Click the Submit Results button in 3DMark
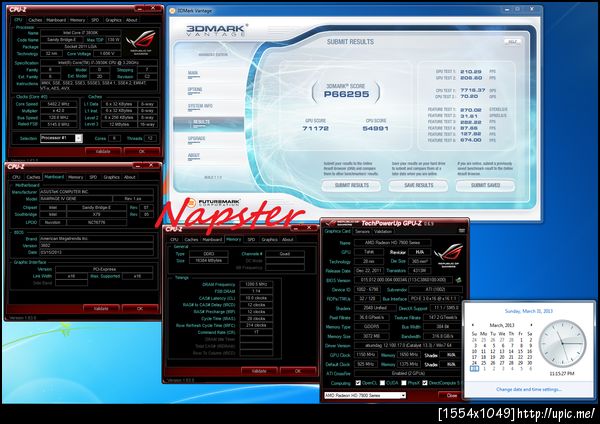Viewport: 600px width, 424px height. (351, 186)
